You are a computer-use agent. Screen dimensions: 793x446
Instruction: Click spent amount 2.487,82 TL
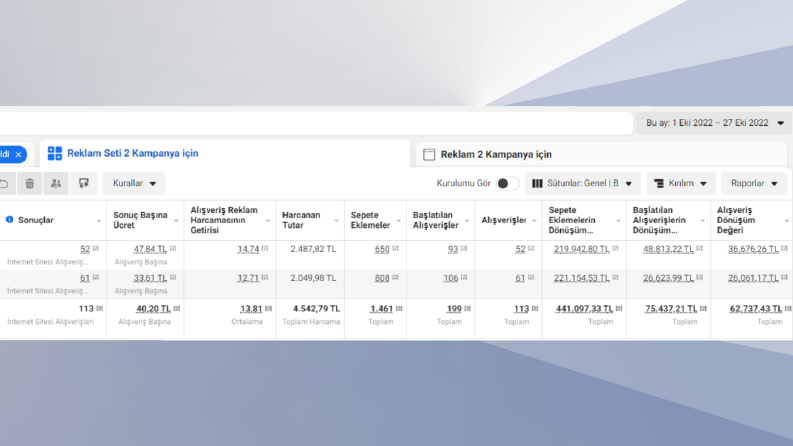[x=313, y=249]
